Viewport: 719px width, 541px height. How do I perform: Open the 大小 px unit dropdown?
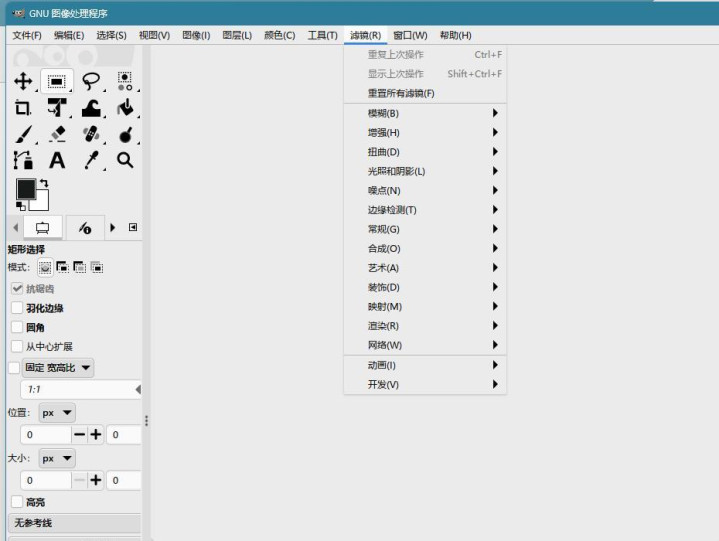pos(57,458)
